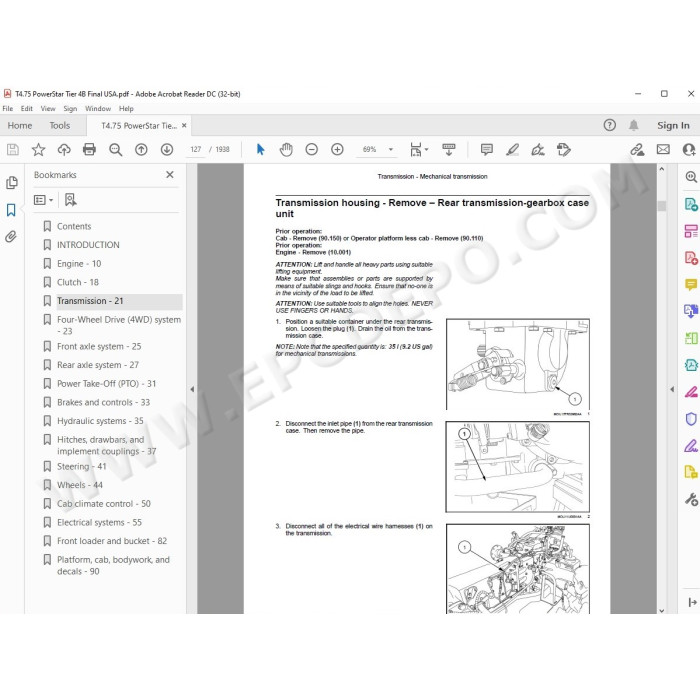Switch to the Tools tab
This screenshot has height=700, width=700.
tap(60, 125)
